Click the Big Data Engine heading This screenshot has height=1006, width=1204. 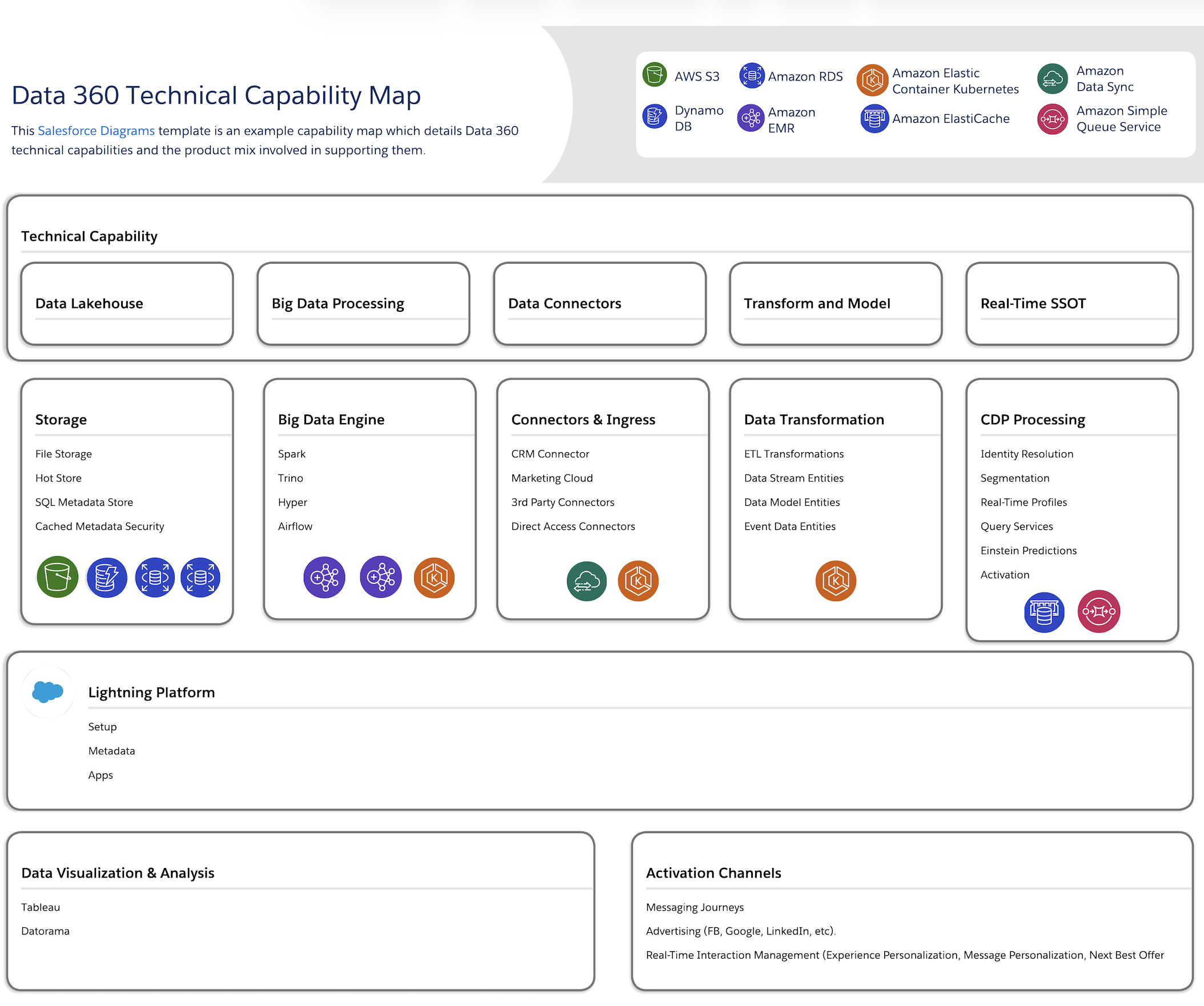(x=331, y=420)
